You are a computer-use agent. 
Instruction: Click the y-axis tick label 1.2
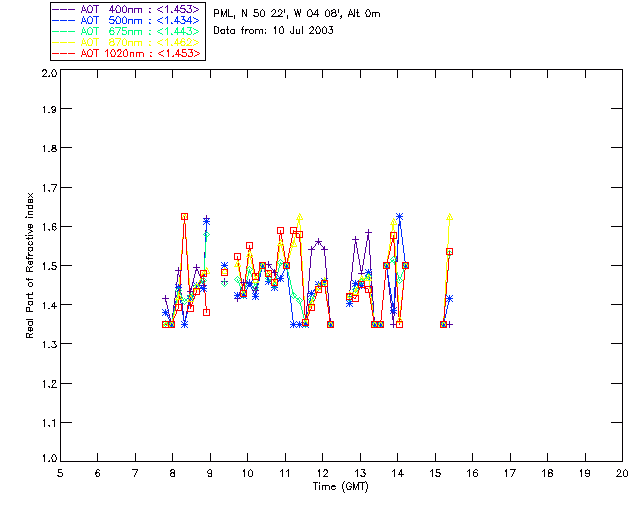[49, 384]
